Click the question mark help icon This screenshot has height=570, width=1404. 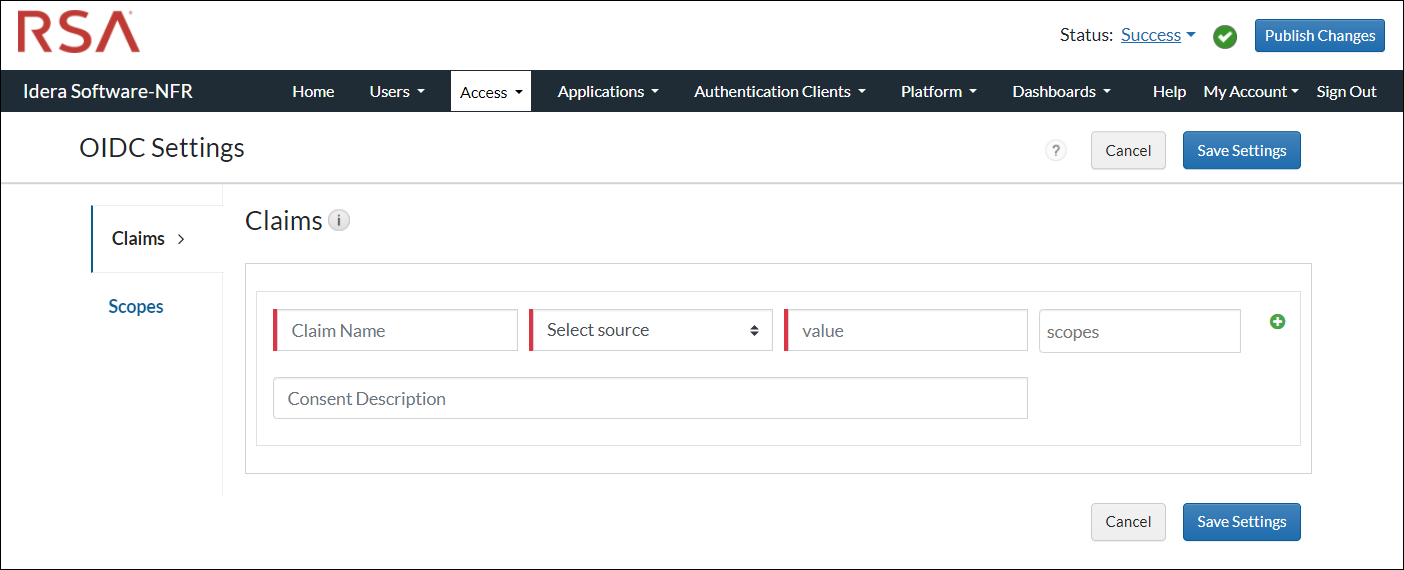[1056, 151]
